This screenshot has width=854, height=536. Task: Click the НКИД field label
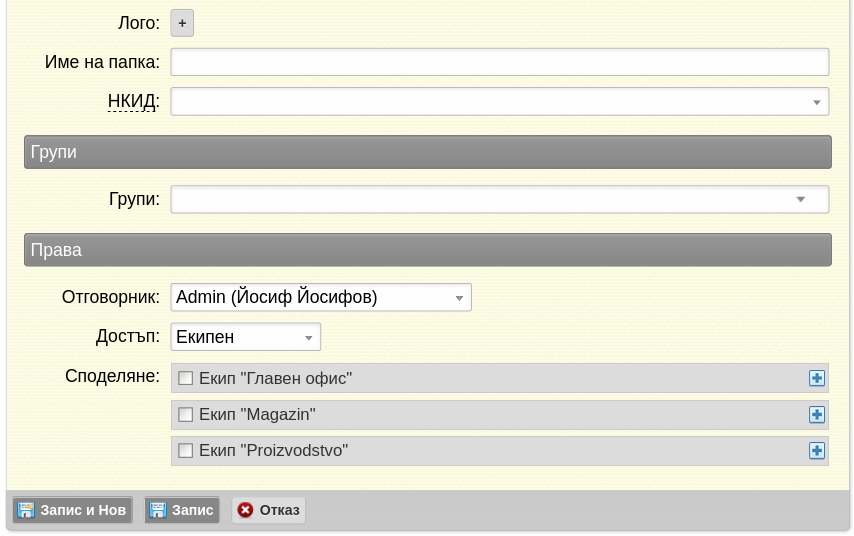click(x=133, y=101)
